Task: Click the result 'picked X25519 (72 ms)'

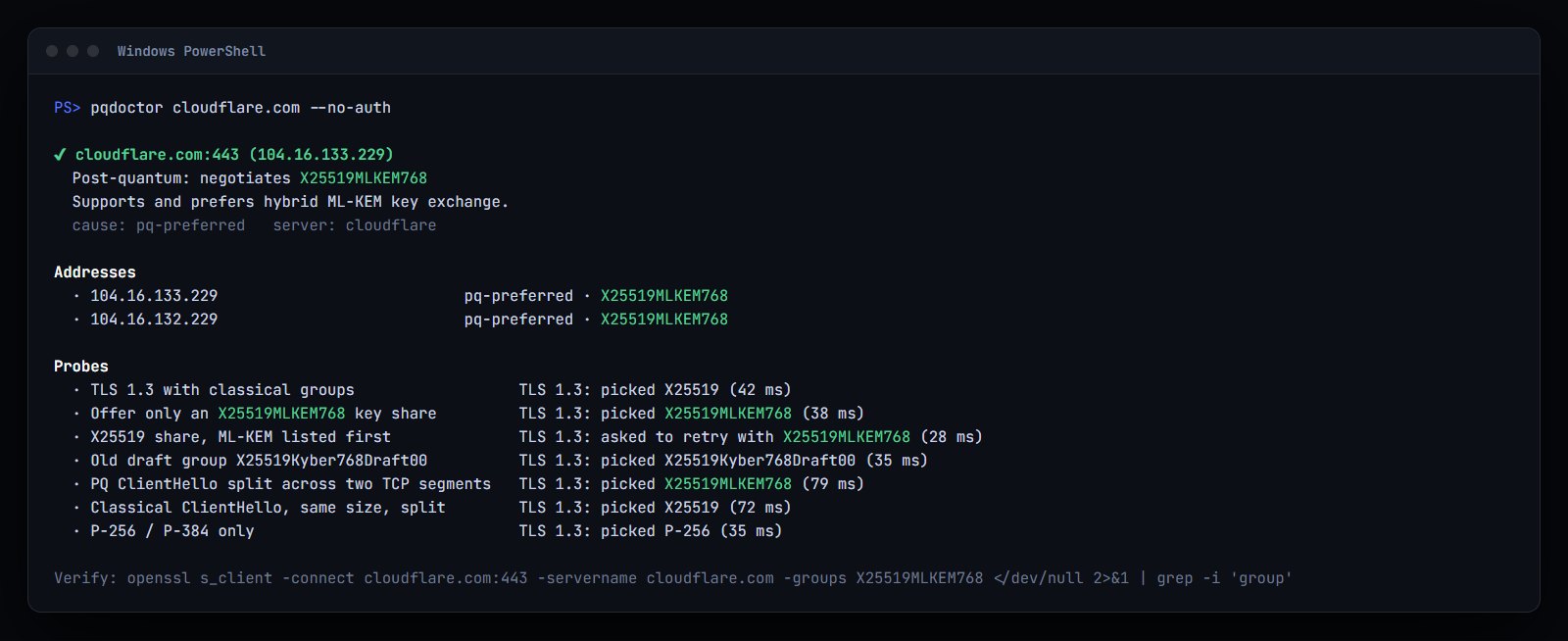Action: click(x=696, y=508)
